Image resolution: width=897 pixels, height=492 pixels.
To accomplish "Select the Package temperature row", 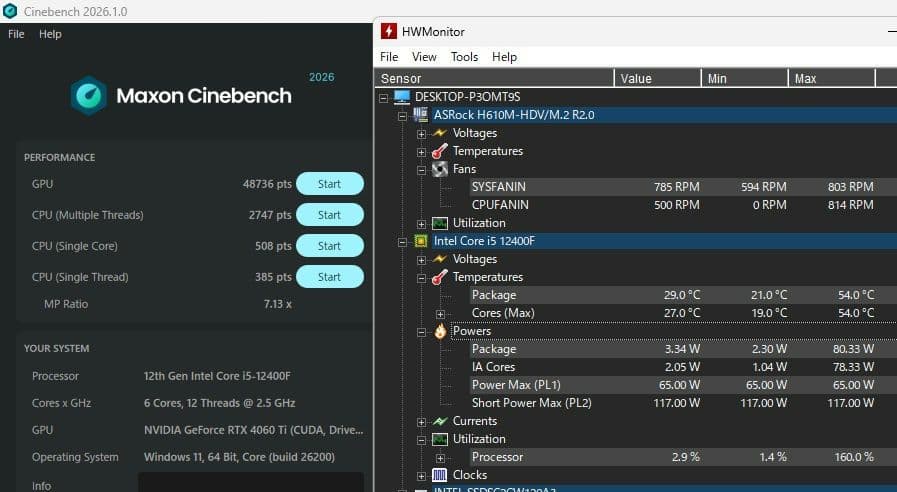I will pyautogui.click(x=682, y=295).
